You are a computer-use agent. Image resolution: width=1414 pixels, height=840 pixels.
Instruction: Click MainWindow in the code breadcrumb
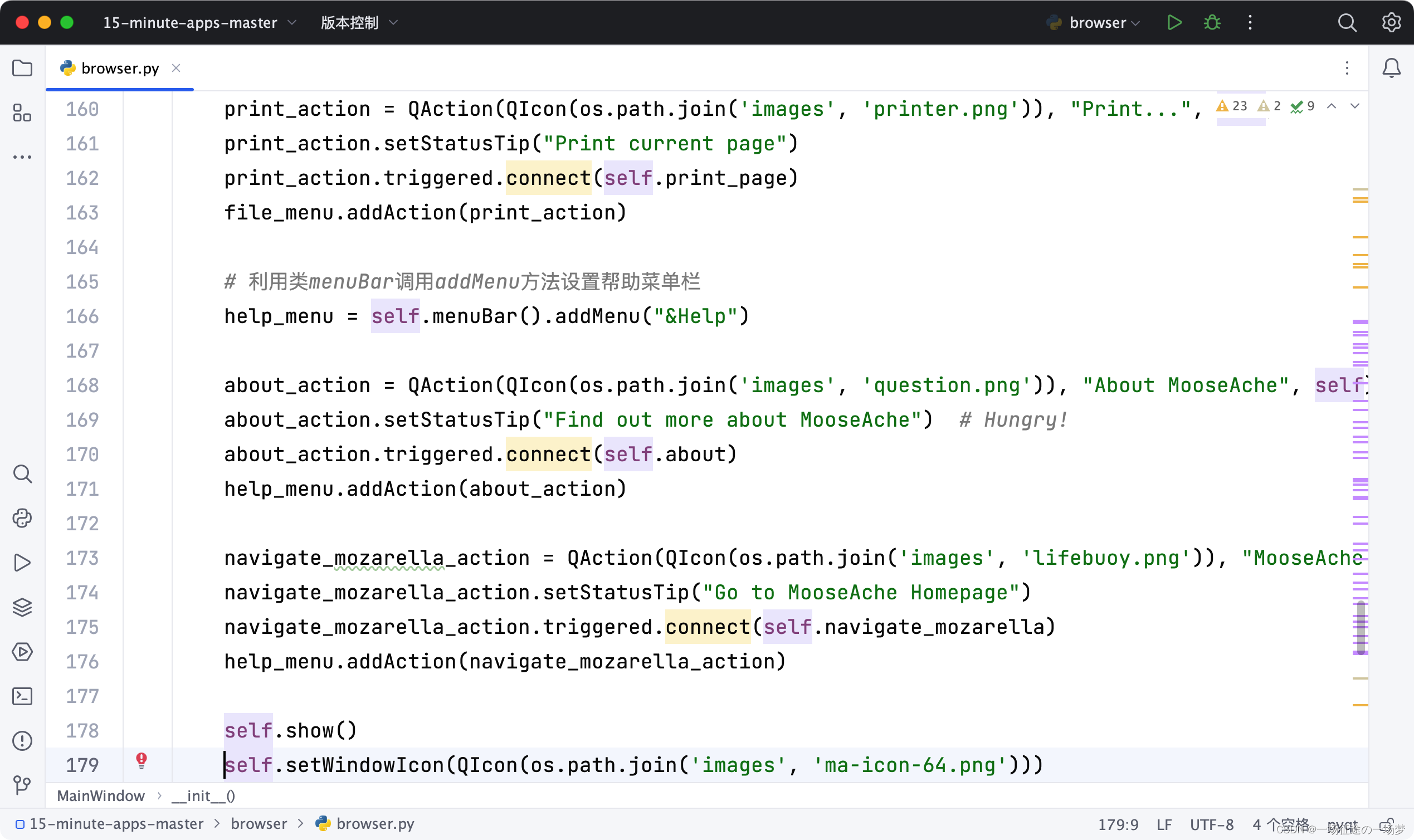coord(101,796)
